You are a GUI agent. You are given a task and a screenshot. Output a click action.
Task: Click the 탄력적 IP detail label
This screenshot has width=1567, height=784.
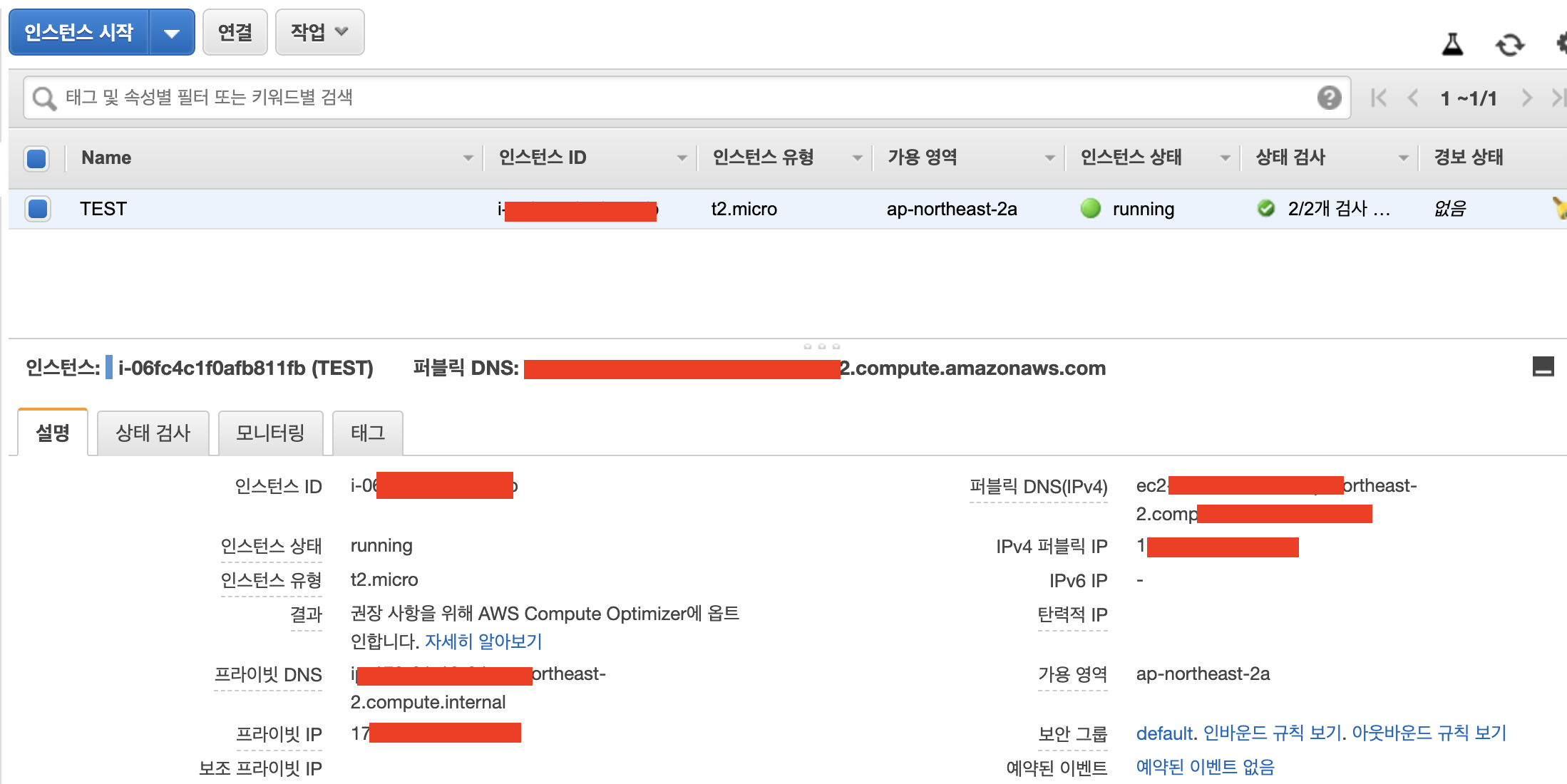[x=1073, y=614]
